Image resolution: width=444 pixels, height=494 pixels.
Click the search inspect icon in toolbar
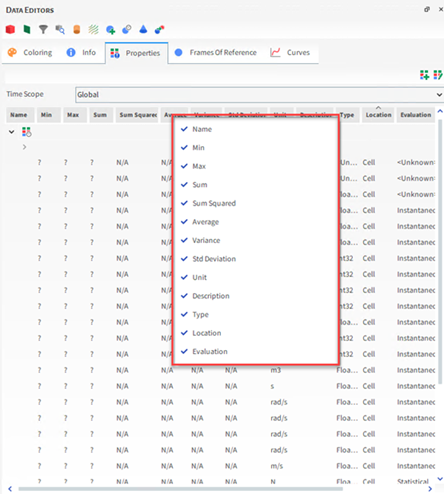60,30
